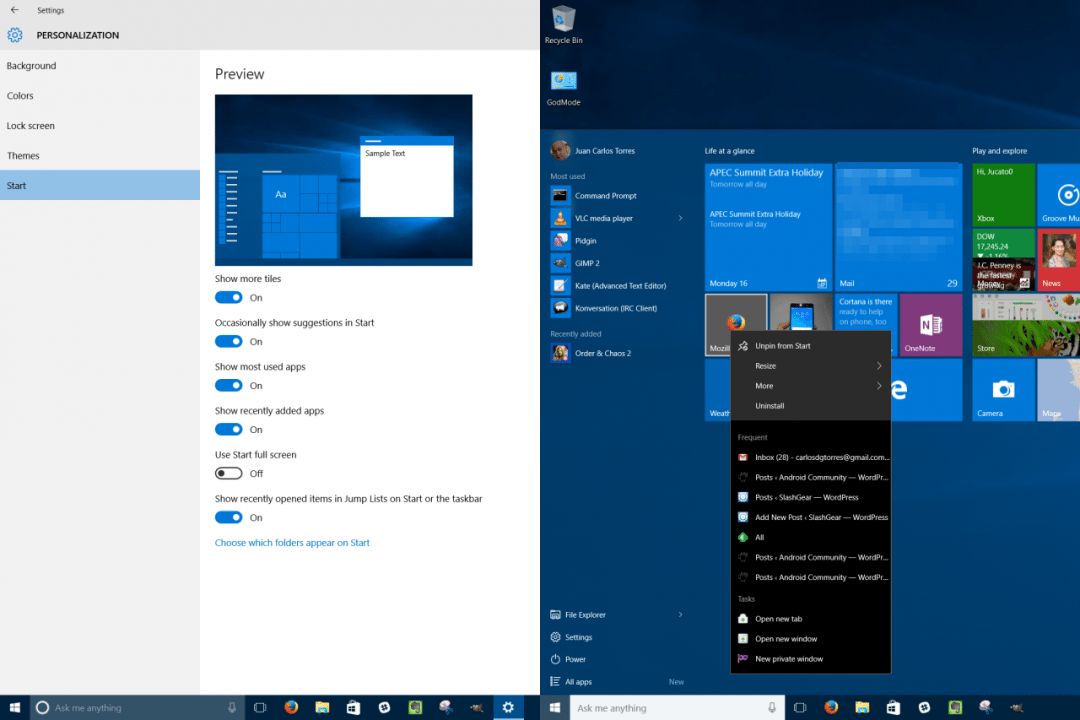The image size is (1080, 720).
Task: Click the Settings back arrow
Action: tap(14, 10)
